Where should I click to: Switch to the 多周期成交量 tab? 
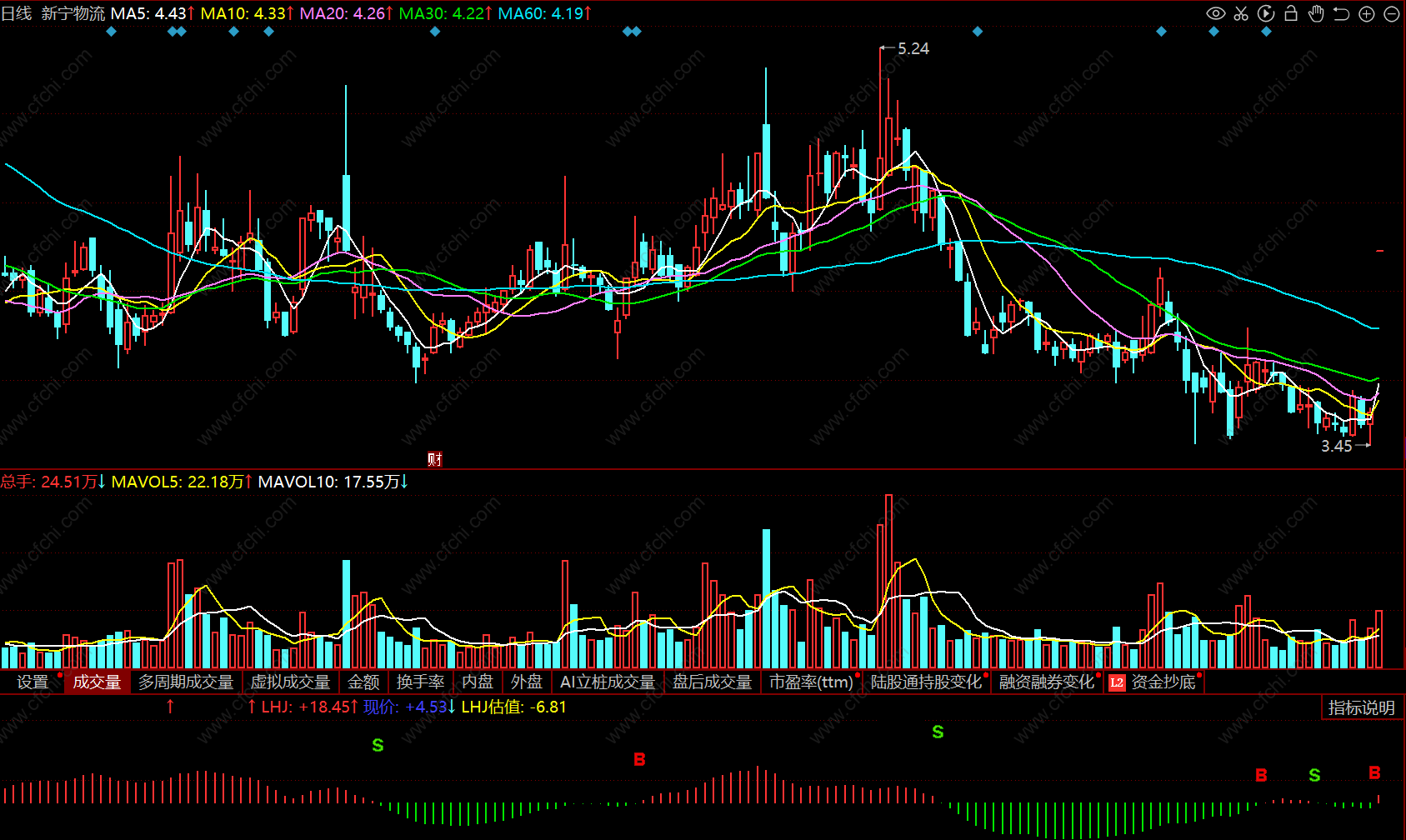(186, 682)
